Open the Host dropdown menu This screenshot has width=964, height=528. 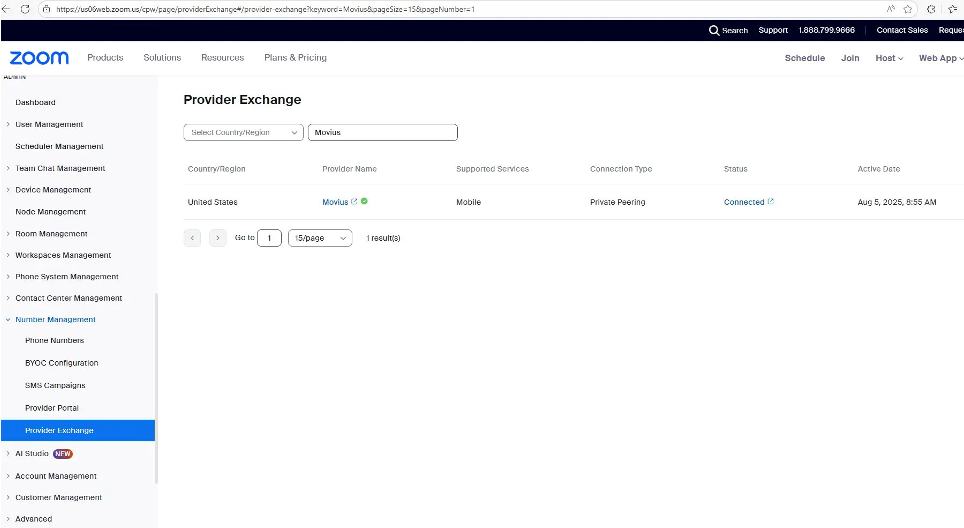point(890,58)
